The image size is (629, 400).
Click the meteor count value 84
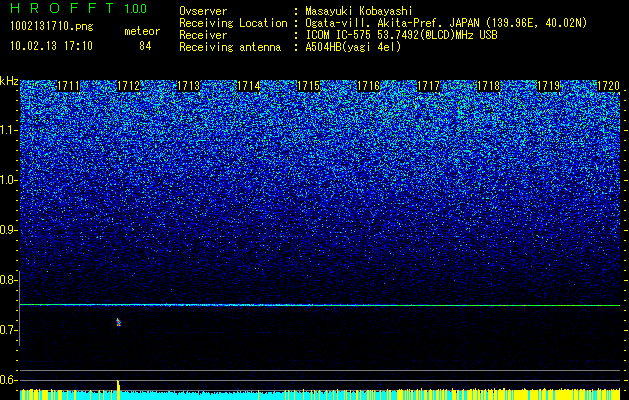[x=145, y=46]
